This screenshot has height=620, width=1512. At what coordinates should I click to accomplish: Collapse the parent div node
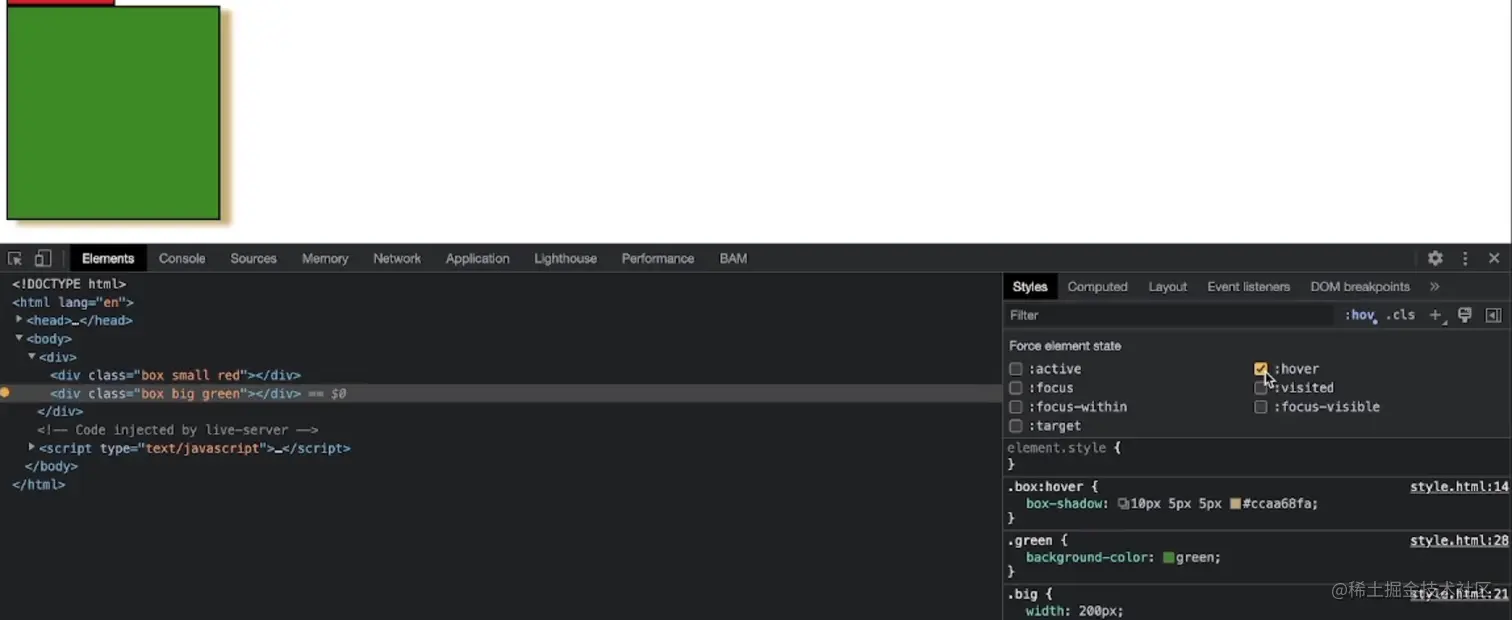point(32,356)
